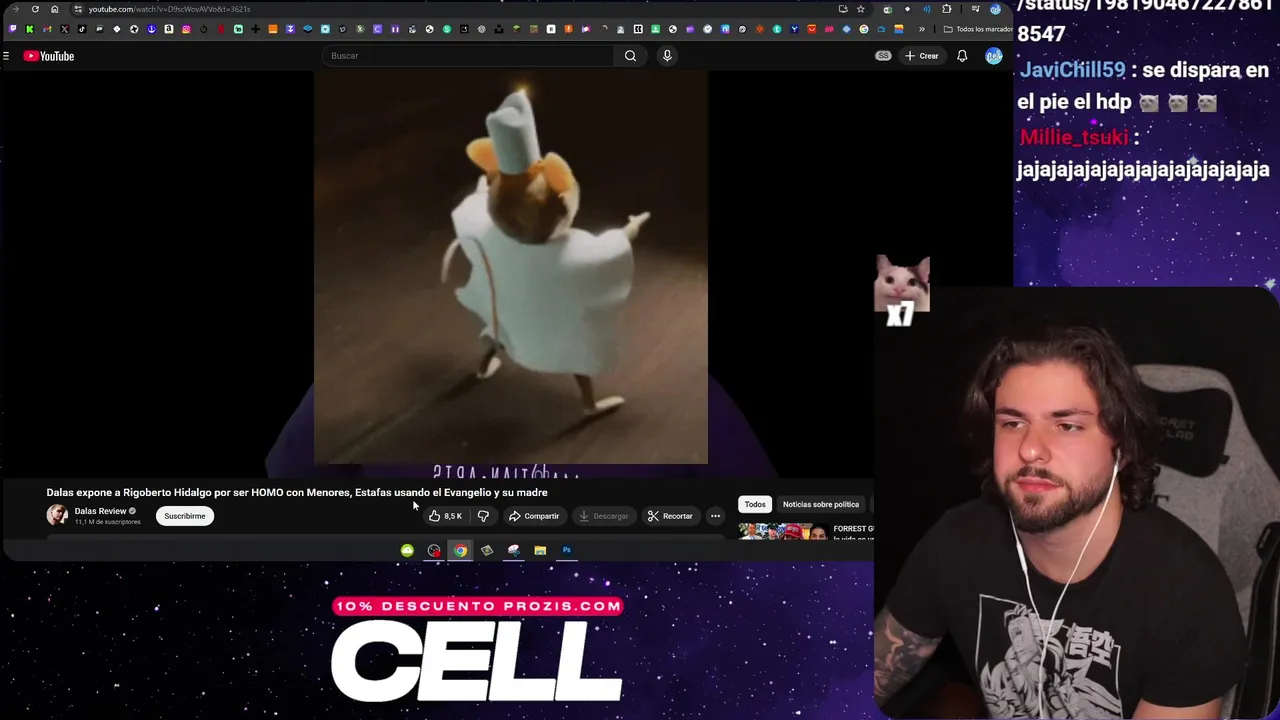Open more actions three-dot menu
1280x720 pixels.
[715, 516]
